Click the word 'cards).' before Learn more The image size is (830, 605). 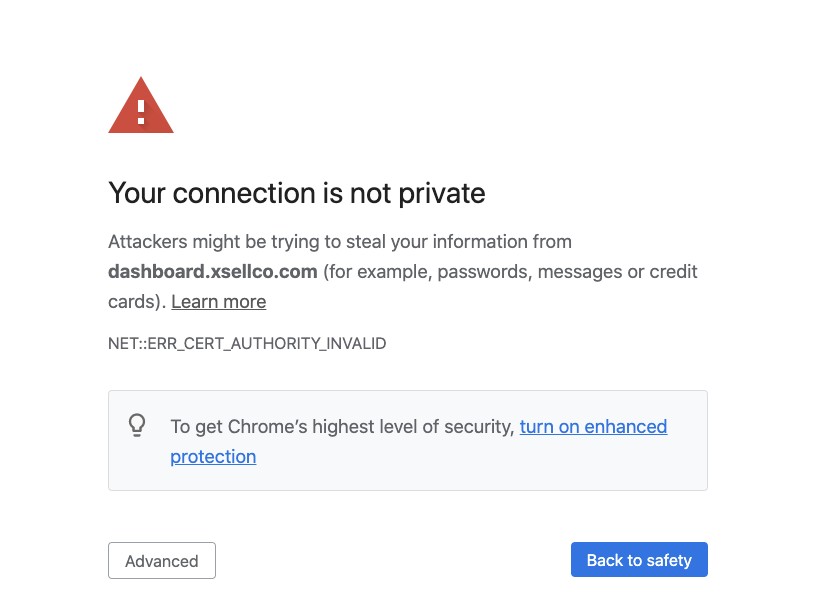tap(138, 302)
